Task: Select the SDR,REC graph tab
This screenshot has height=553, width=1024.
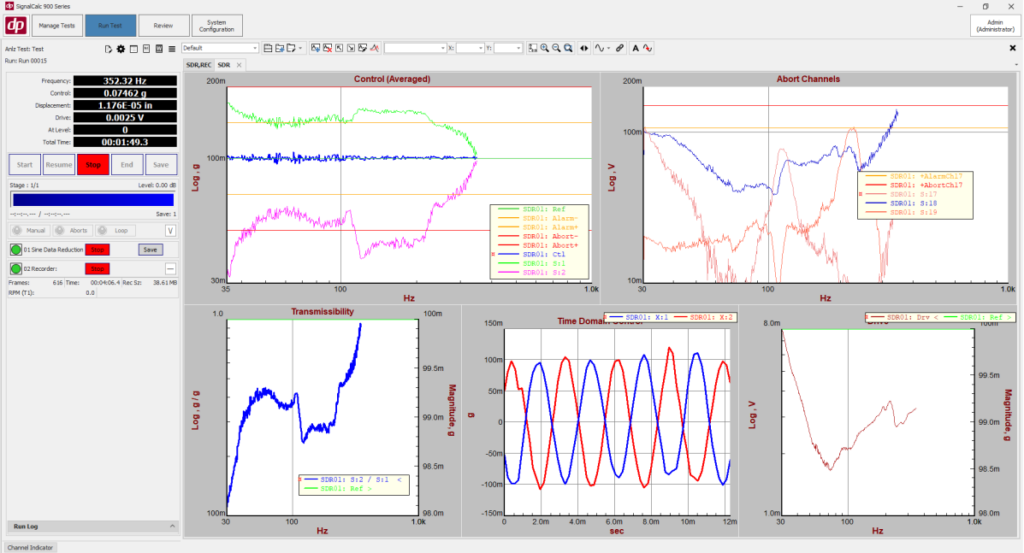Action: 199,65
